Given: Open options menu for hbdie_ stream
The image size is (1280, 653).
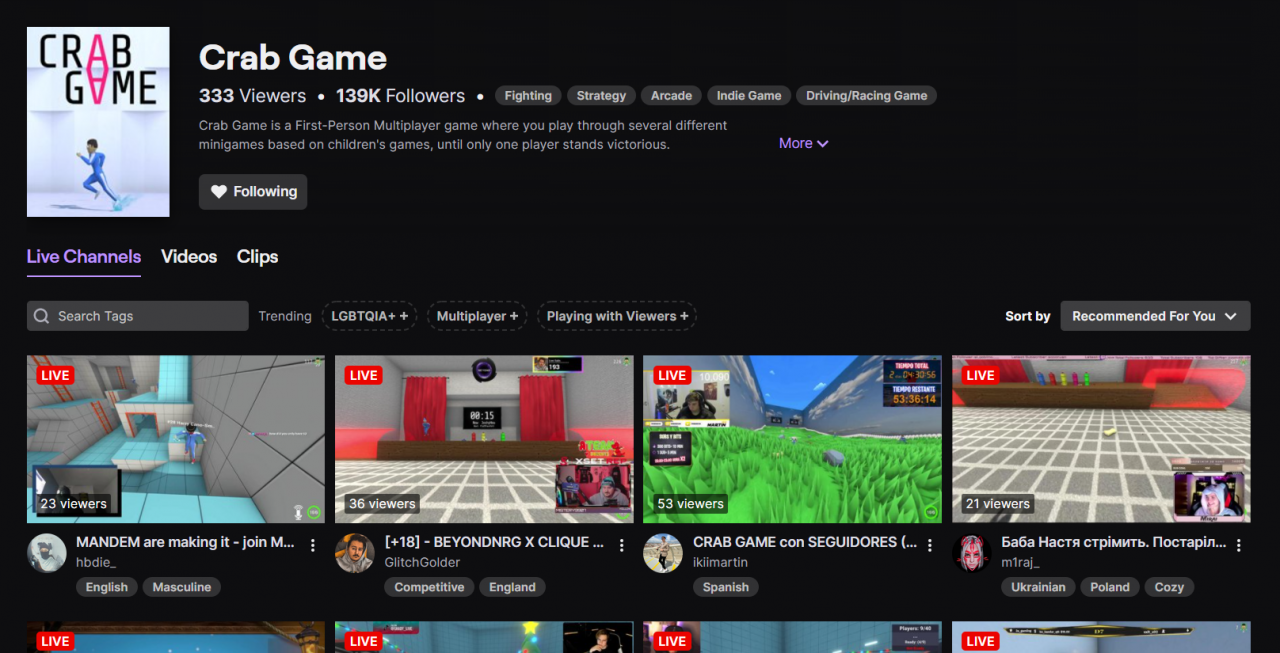Looking at the screenshot, I should pos(313,545).
